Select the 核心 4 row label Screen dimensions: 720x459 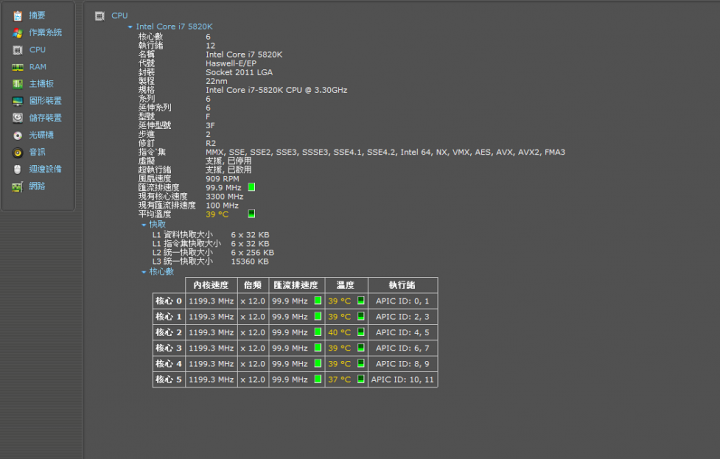[x=169, y=364]
